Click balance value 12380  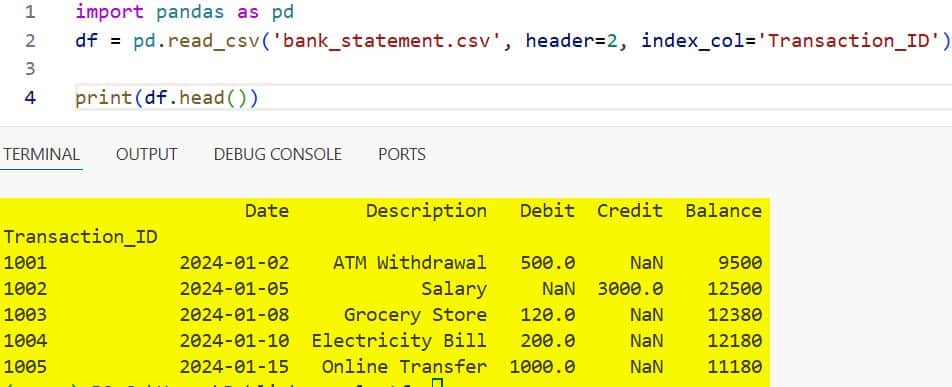(735, 315)
